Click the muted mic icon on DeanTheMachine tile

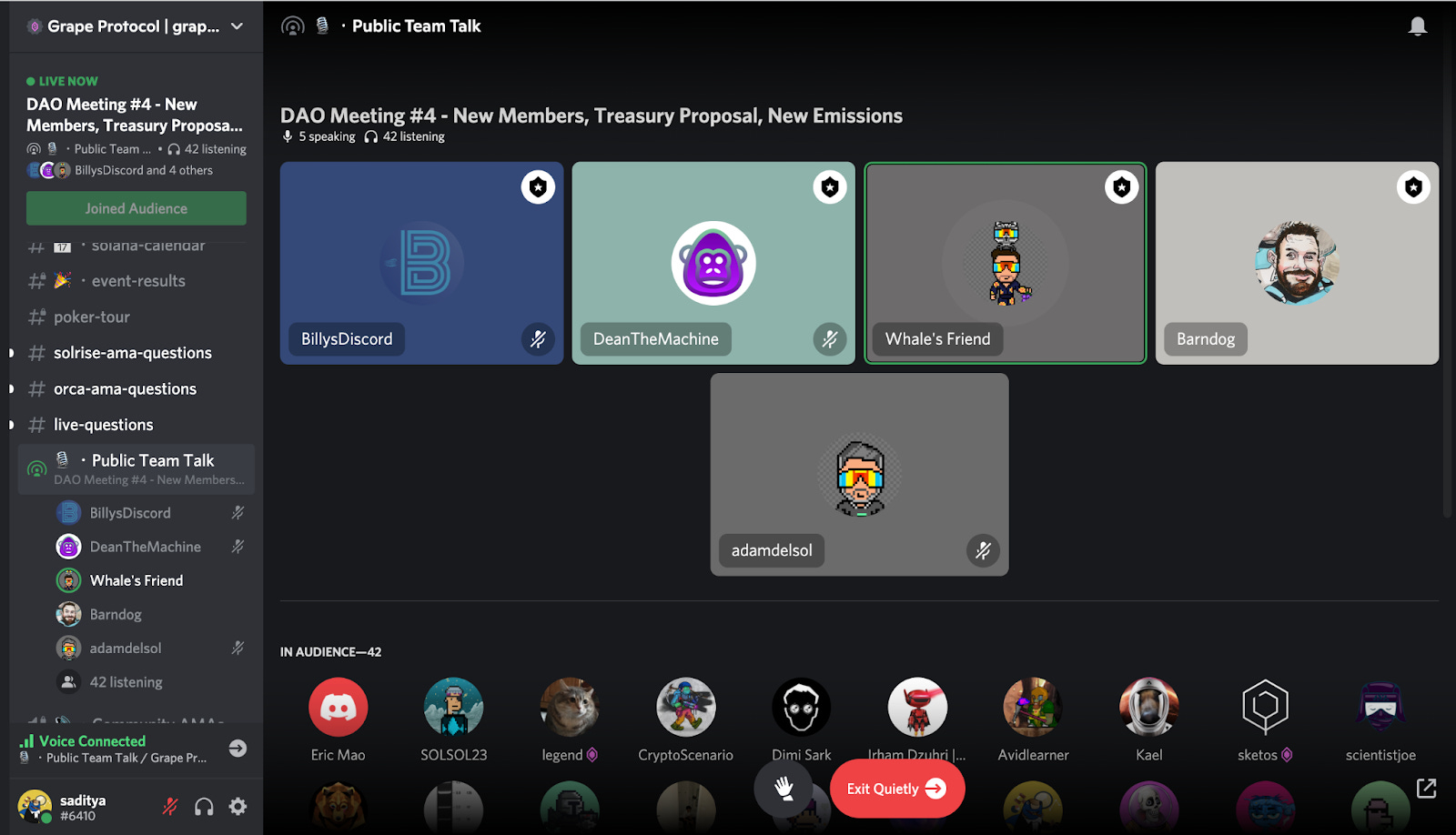(830, 339)
